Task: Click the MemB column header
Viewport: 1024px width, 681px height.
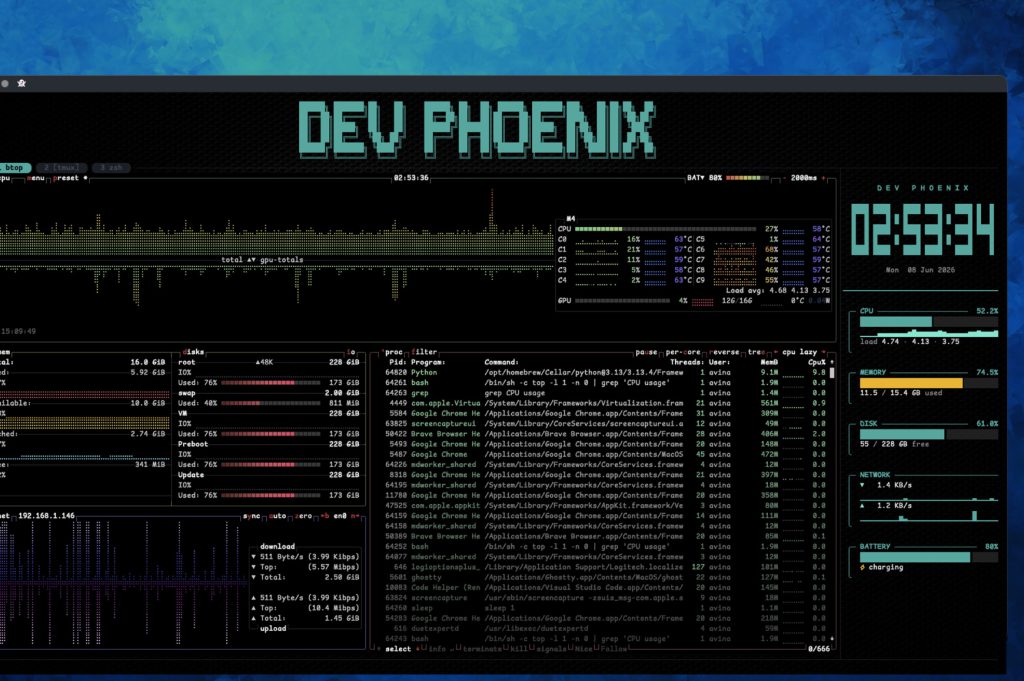Action: pos(769,362)
